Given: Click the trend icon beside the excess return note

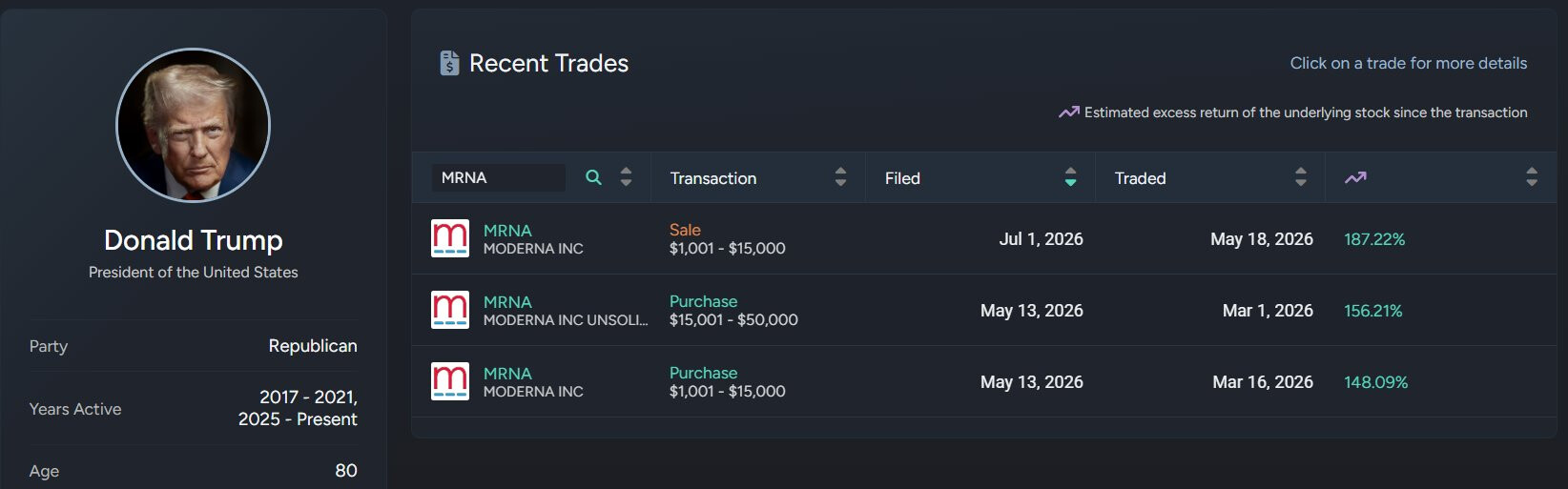Looking at the screenshot, I should (1069, 112).
